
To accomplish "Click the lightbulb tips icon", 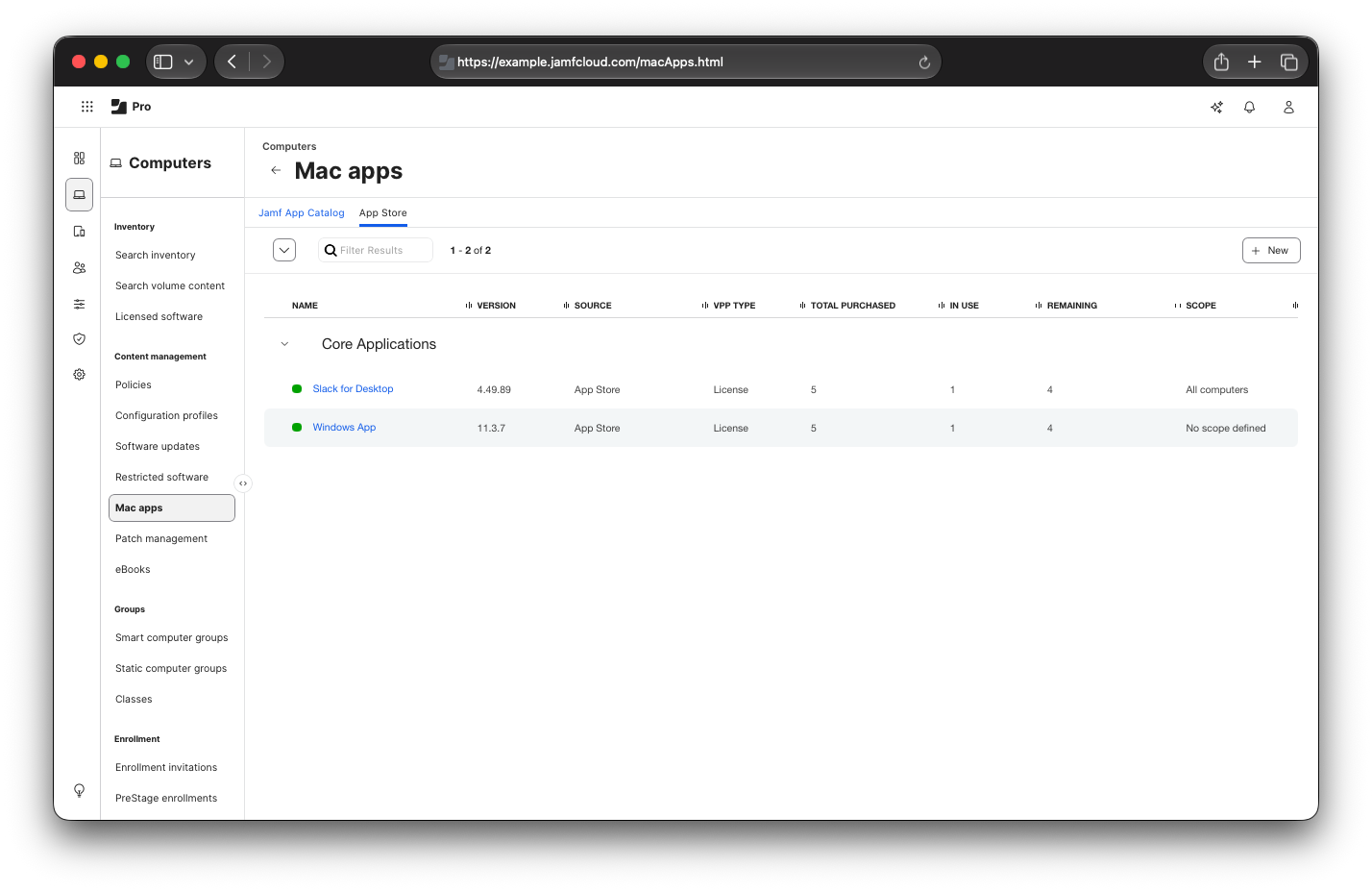I will [x=79, y=790].
